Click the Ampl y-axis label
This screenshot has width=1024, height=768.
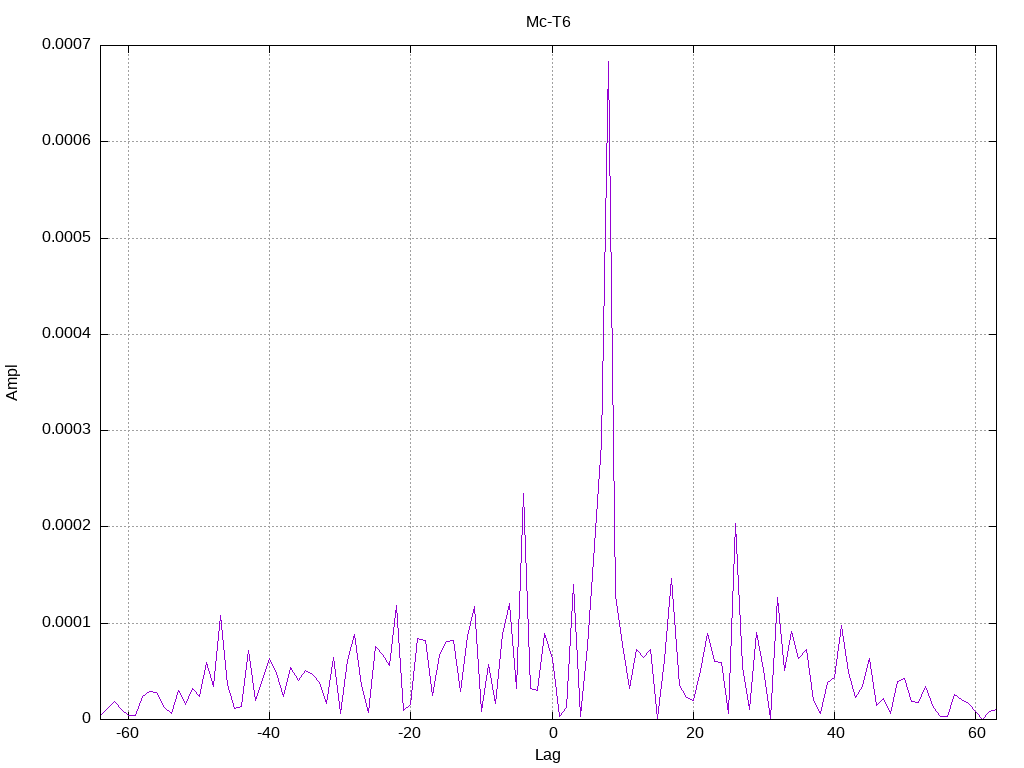point(12,382)
